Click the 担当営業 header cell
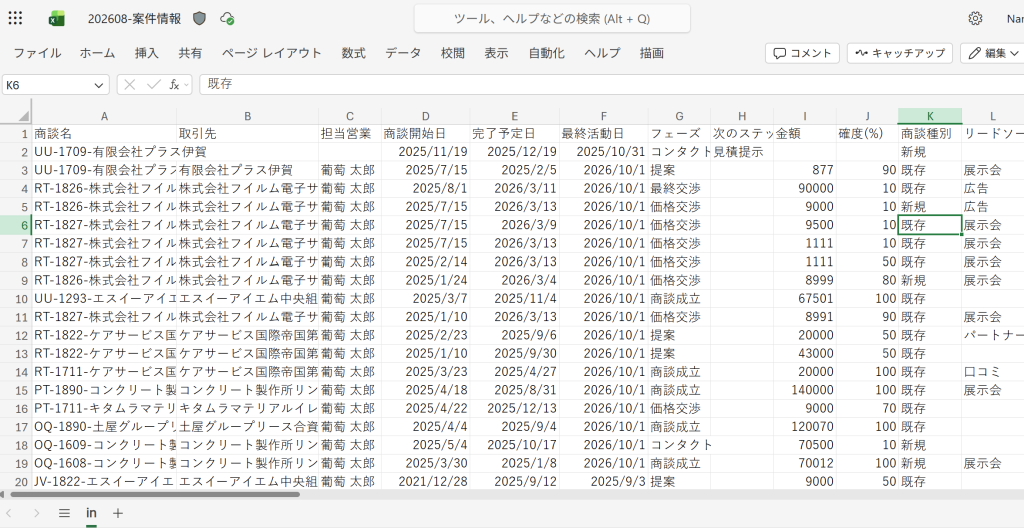This screenshot has width=1024, height=528. [350, 134]
